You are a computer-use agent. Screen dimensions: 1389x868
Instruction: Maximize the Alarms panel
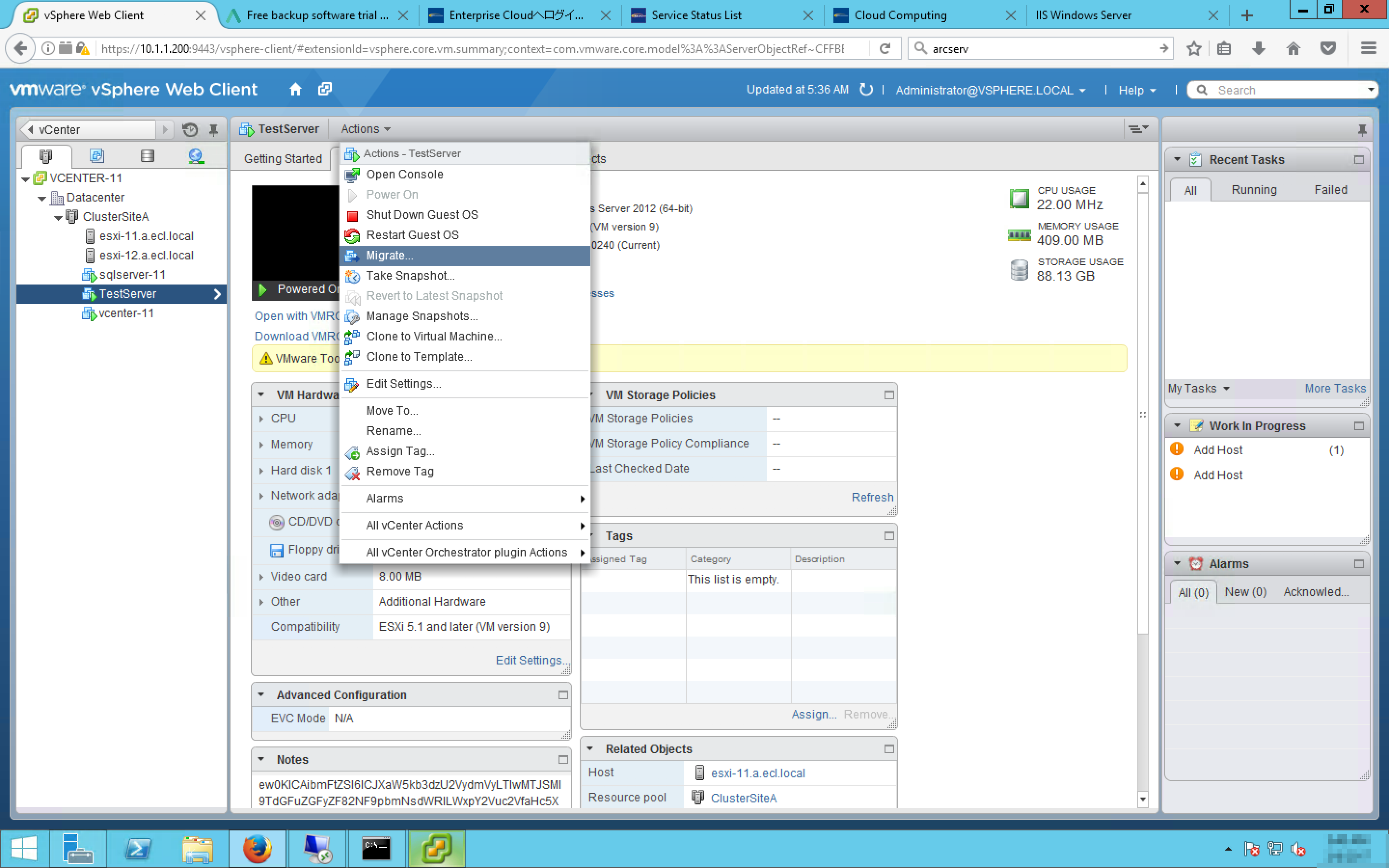coord(1359,564)
